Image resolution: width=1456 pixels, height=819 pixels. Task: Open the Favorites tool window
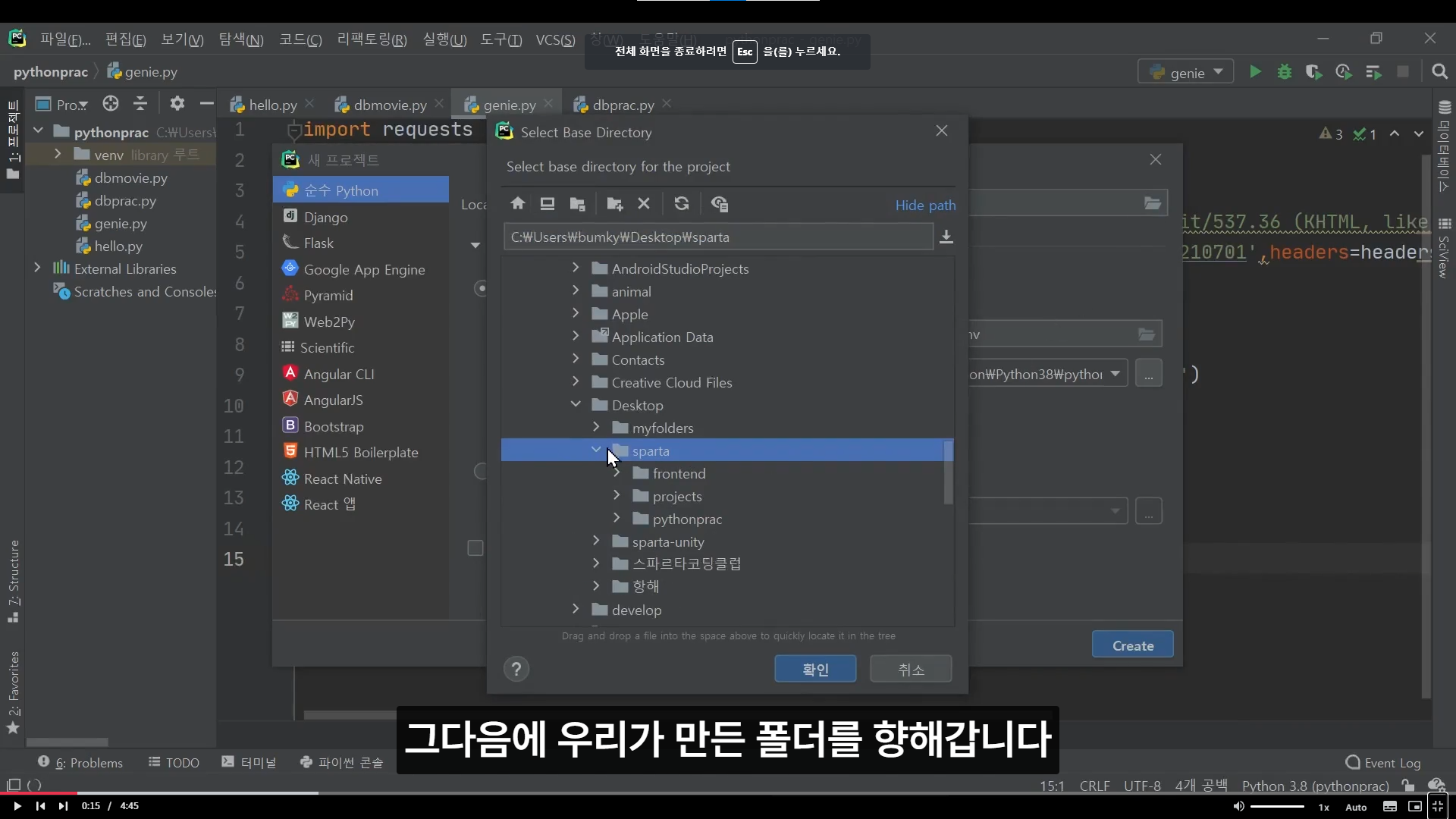(14, 692)
